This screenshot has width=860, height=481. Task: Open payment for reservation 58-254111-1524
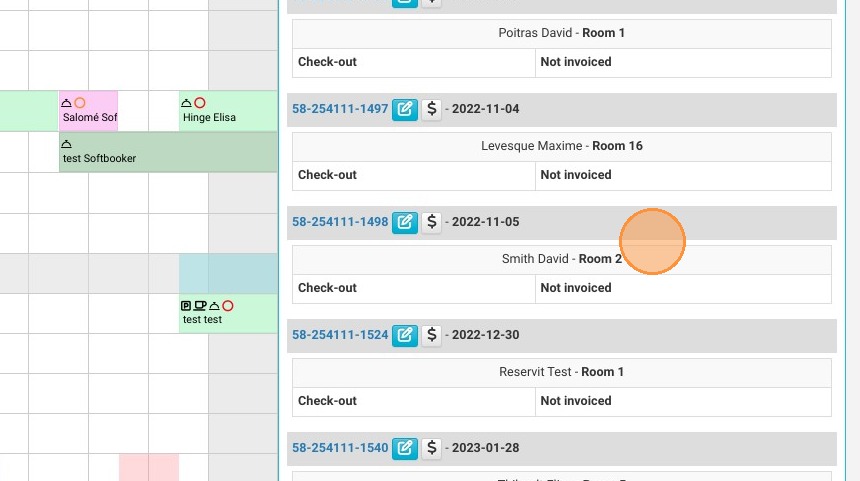(x=432, y=335)
